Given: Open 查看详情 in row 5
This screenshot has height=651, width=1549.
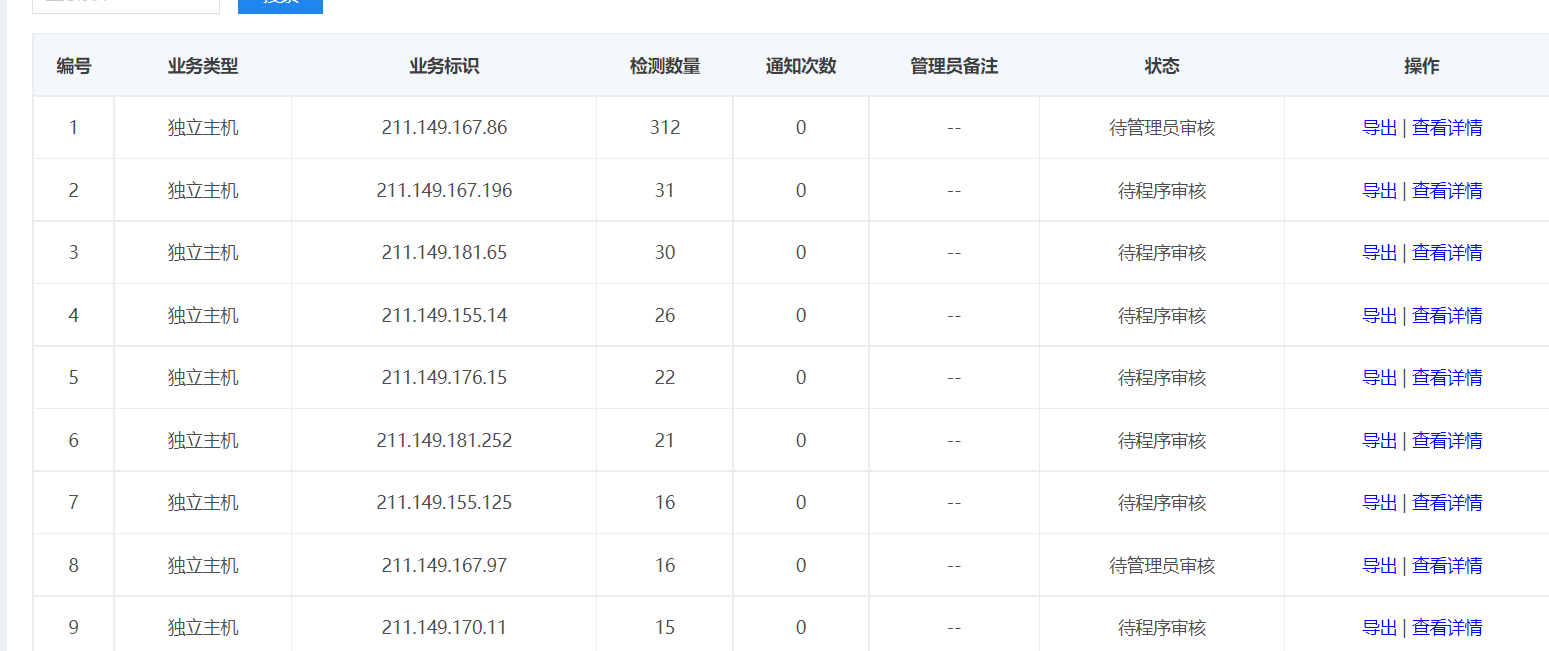Looking at the screenshot, I should [x=1446, y=378].
